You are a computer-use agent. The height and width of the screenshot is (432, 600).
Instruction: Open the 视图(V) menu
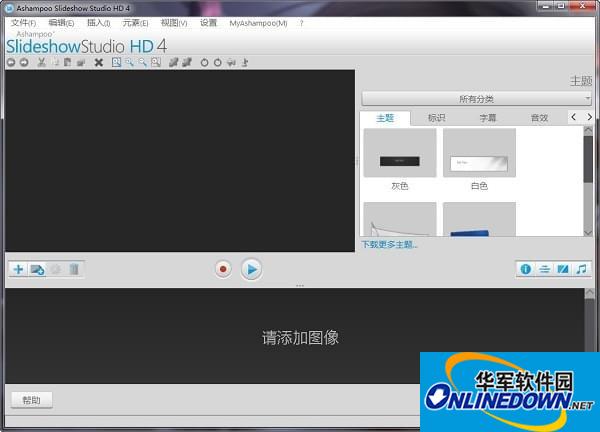pos(174,23)
